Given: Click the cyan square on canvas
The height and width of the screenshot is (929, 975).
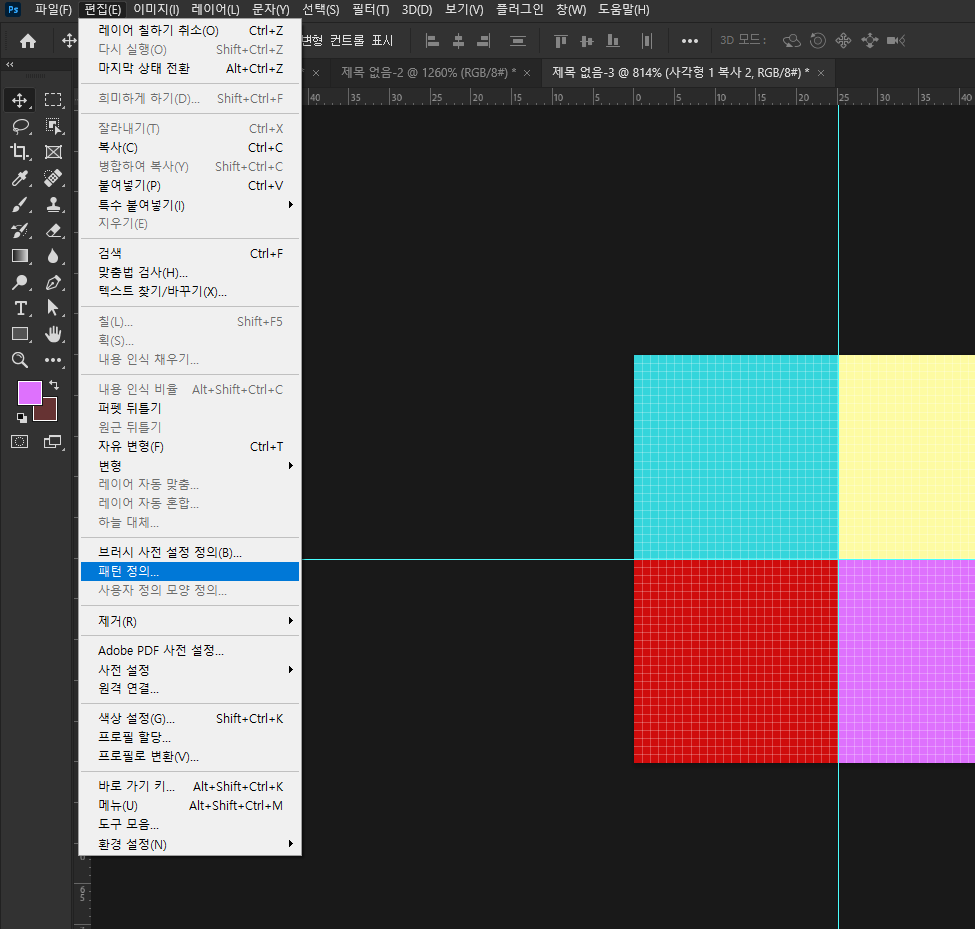Looking at the screenshot, I should pyautogui.click(x=736, y=457).
